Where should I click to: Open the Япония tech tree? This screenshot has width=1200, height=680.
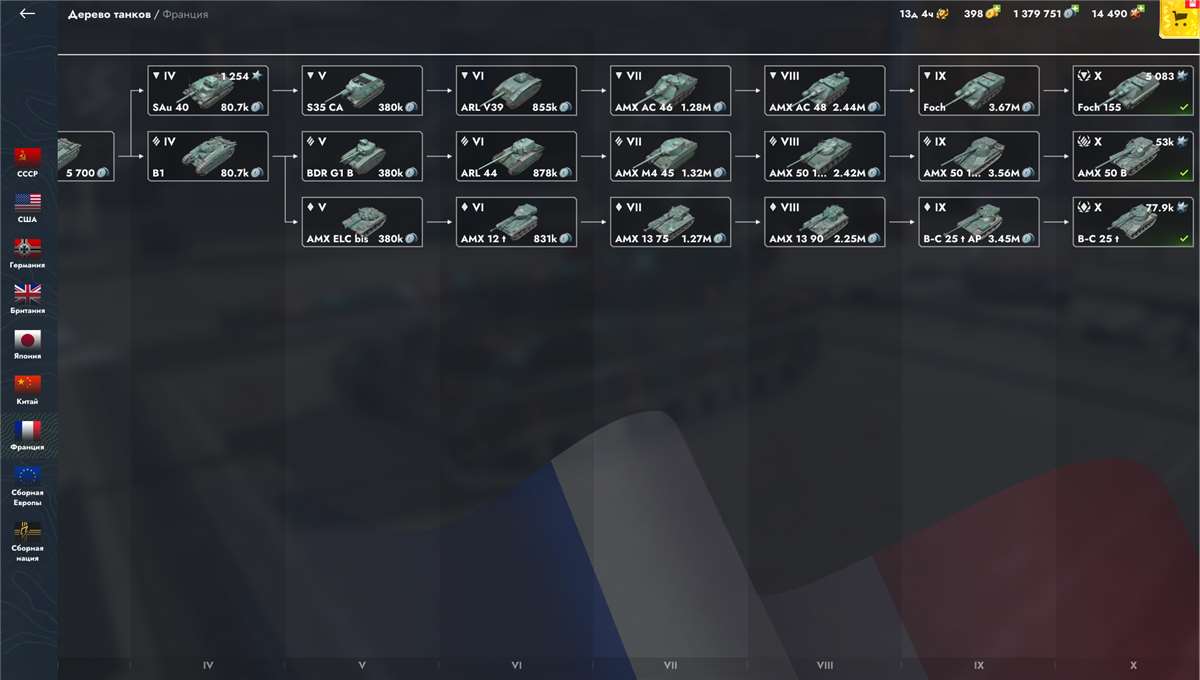(28, 344)
